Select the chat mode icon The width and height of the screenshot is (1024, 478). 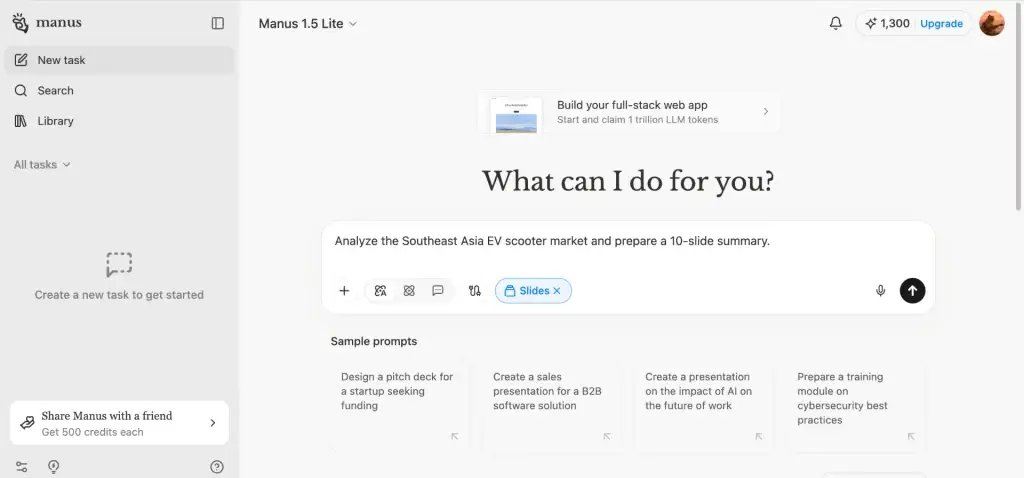coord(438,291)
